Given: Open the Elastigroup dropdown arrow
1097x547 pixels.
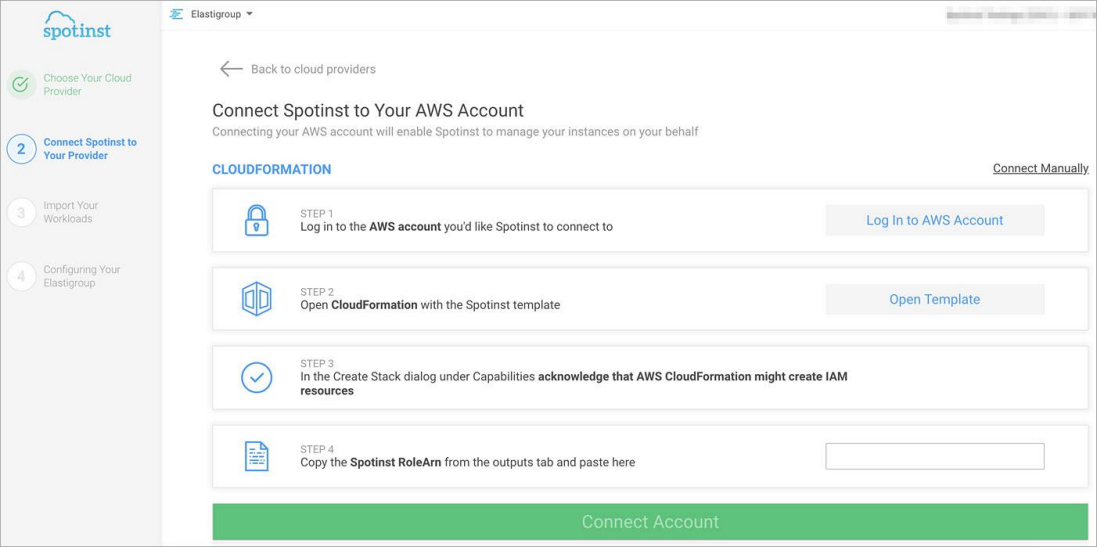Looking at the screenshot, I should 250,14.
